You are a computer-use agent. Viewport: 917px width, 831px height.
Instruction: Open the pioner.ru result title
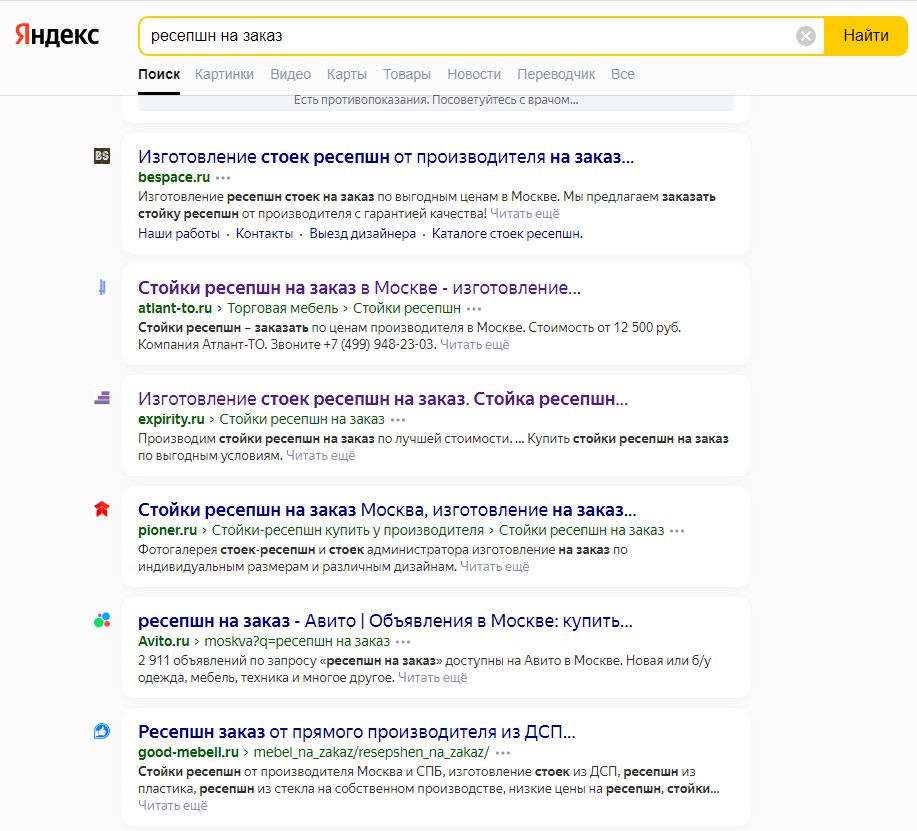click(387, 510)
